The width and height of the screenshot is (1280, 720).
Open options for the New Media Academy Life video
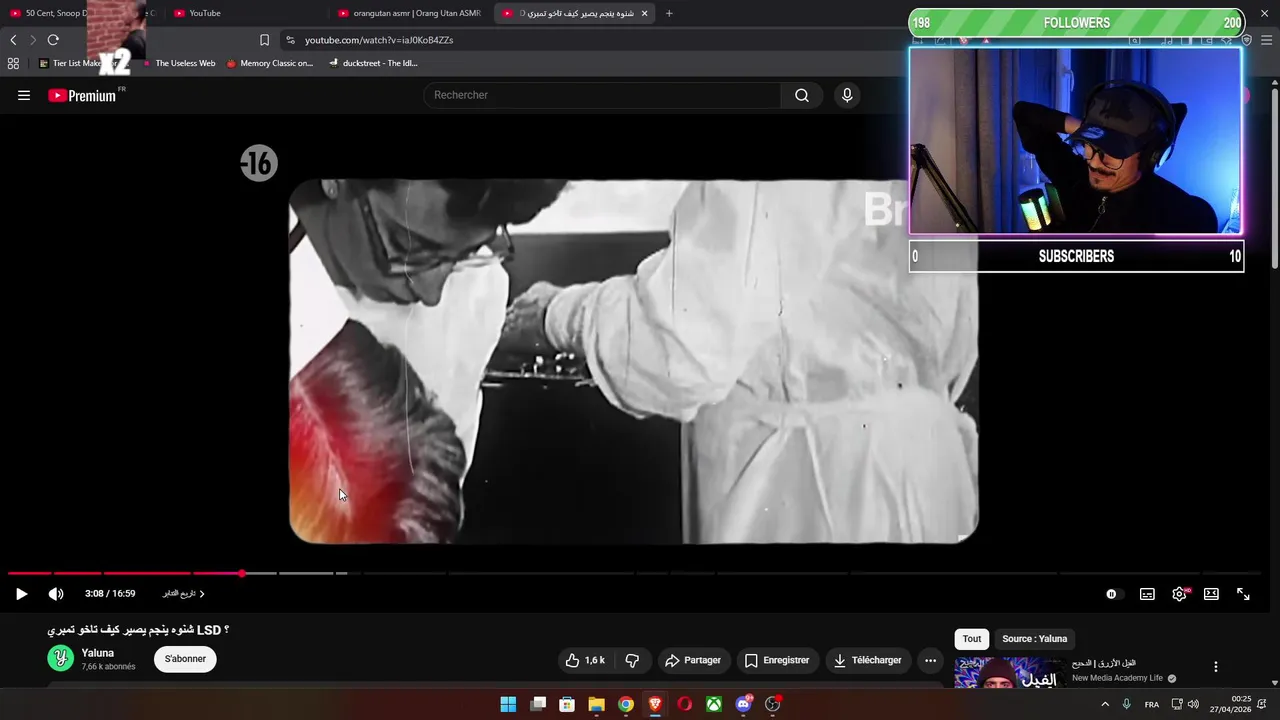1216,667
